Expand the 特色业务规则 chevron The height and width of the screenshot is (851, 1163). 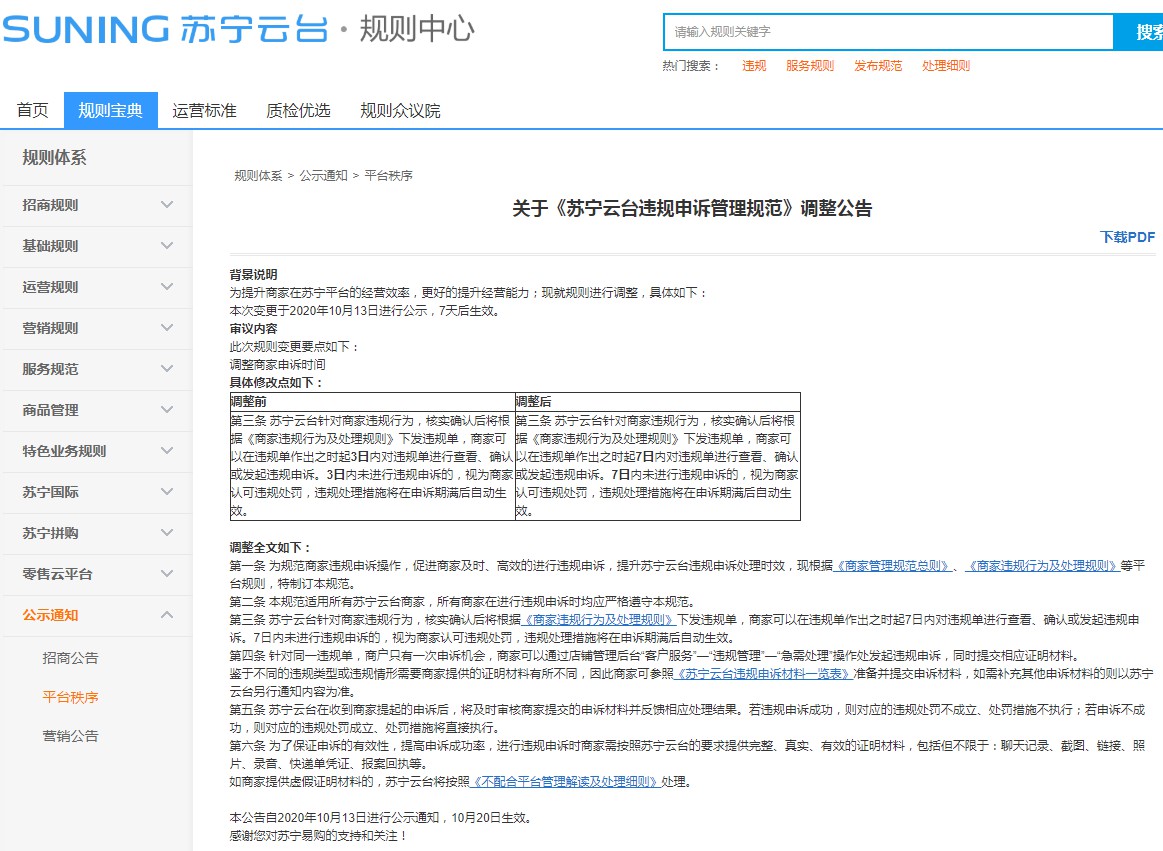pos(167,450)
